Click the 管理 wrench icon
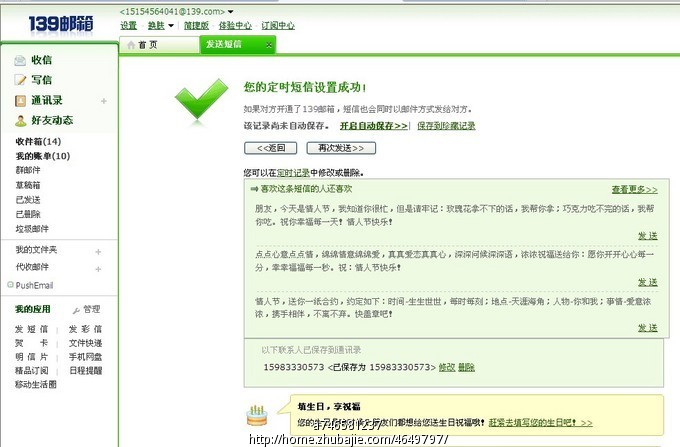680x447 pixels. 76,310
